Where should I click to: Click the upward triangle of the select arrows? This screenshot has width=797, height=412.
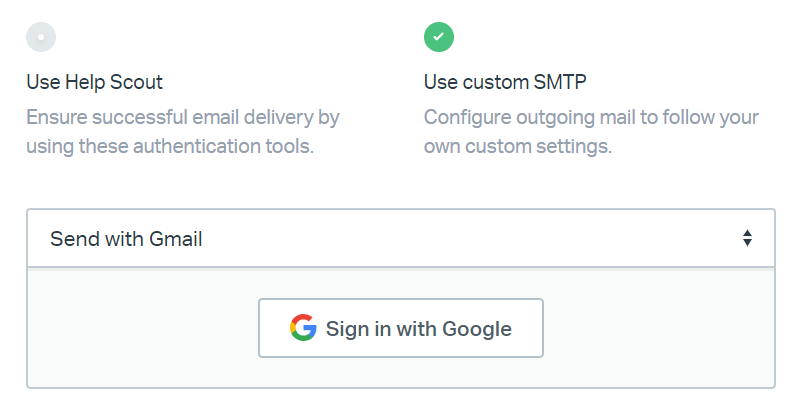point(746,233)
